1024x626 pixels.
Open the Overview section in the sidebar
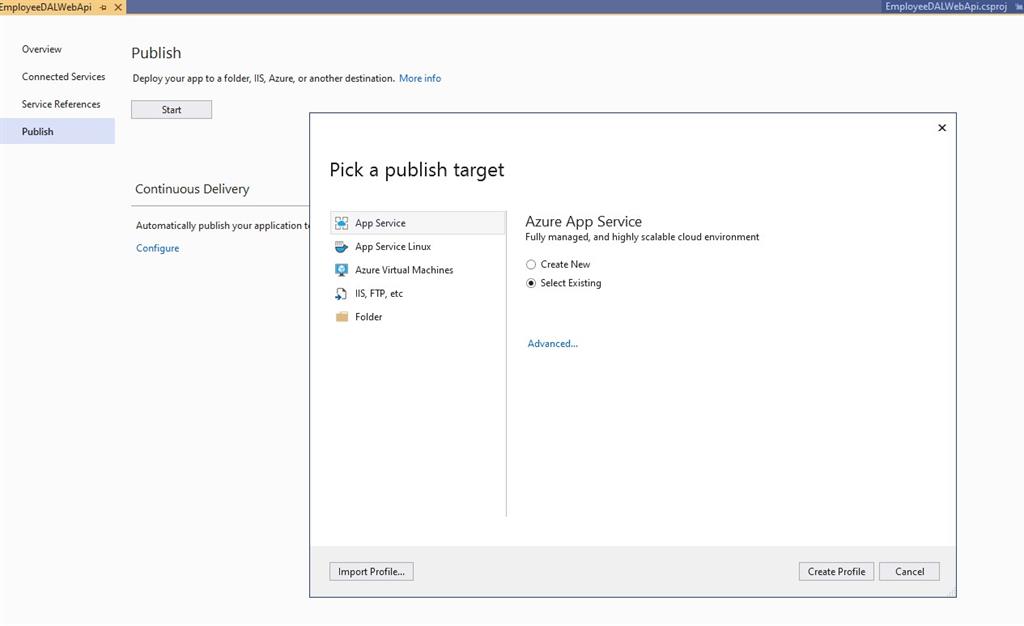coord(42,49)
